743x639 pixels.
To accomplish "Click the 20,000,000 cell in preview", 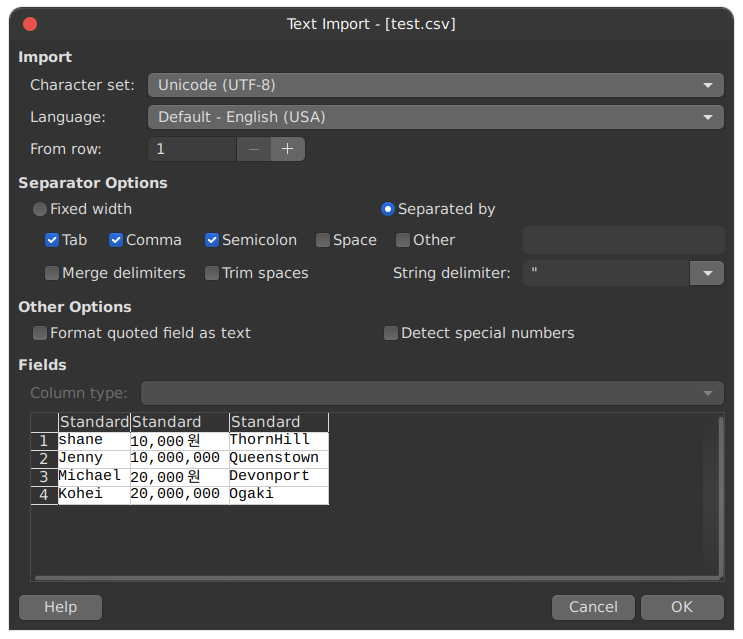I will coord(180,495).
